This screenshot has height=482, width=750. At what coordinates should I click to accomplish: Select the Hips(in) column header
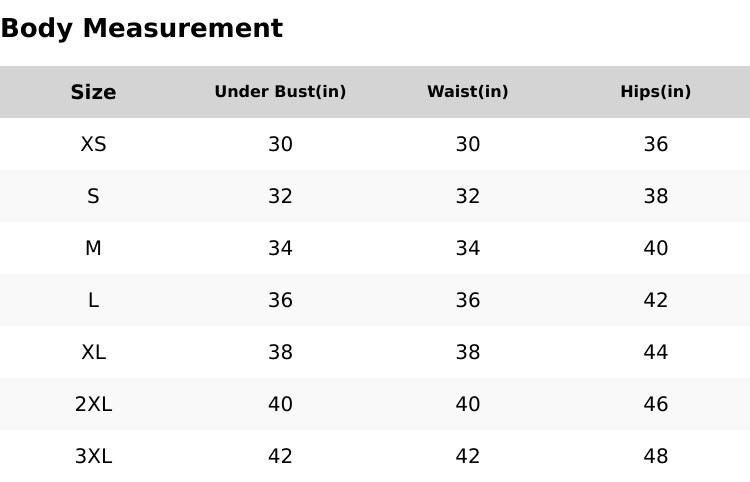coord(655,92)
